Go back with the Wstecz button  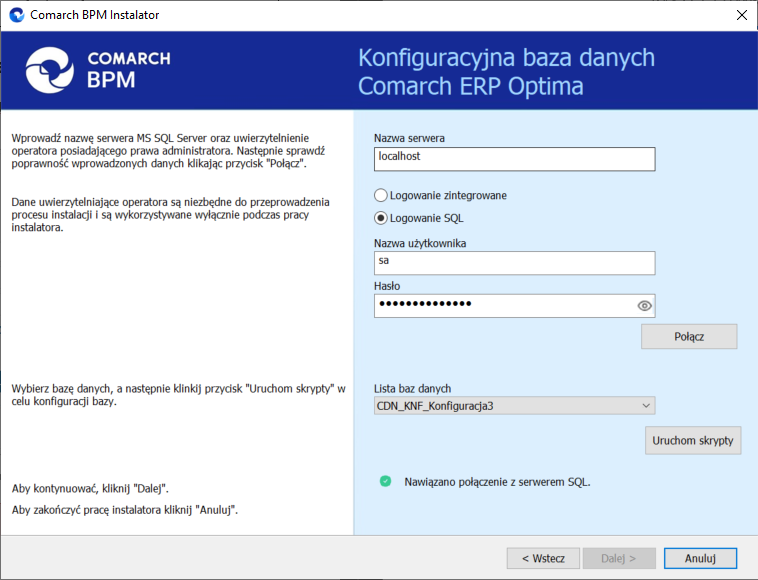pos(543,558)
